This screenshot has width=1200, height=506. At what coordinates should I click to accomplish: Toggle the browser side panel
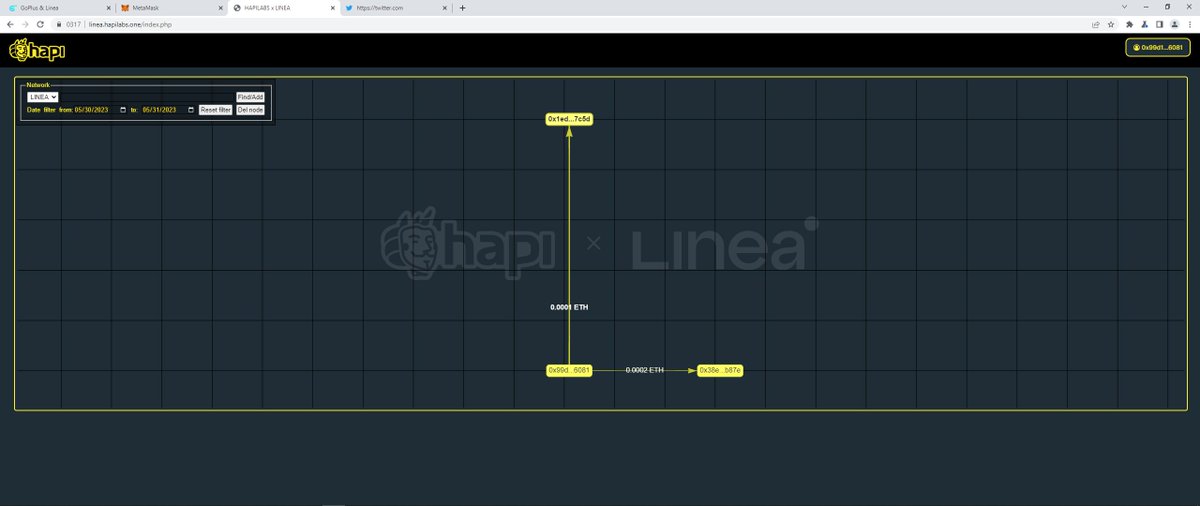click(x=1159, y=24)
